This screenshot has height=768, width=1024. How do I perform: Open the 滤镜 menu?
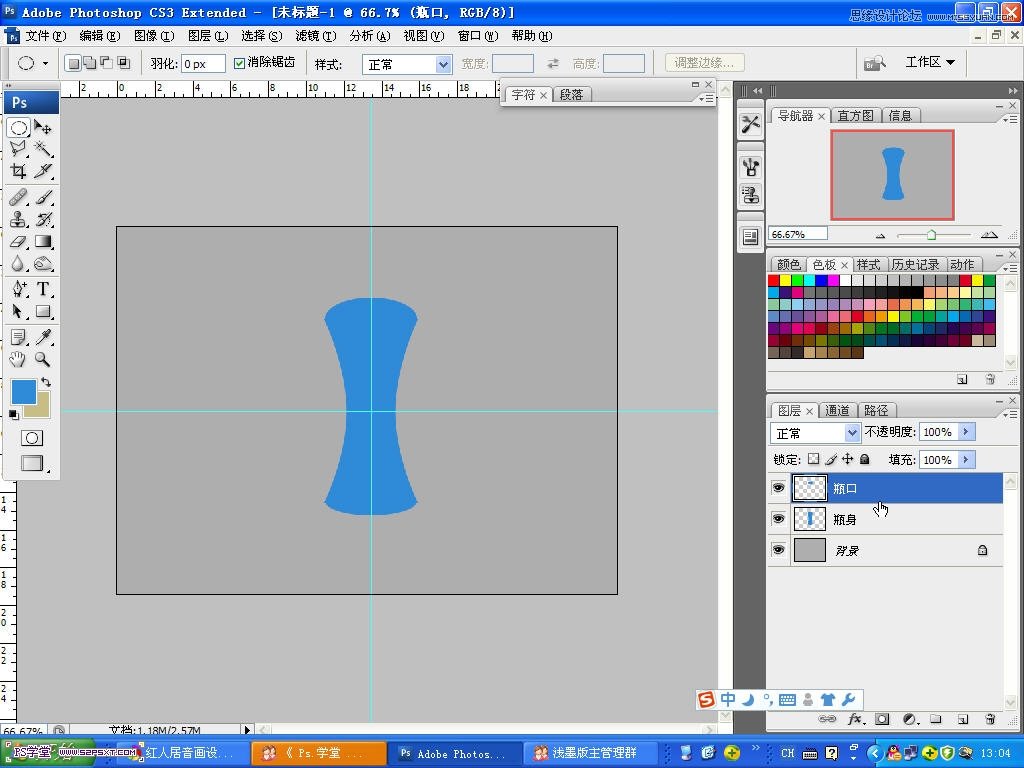point(314,35)
